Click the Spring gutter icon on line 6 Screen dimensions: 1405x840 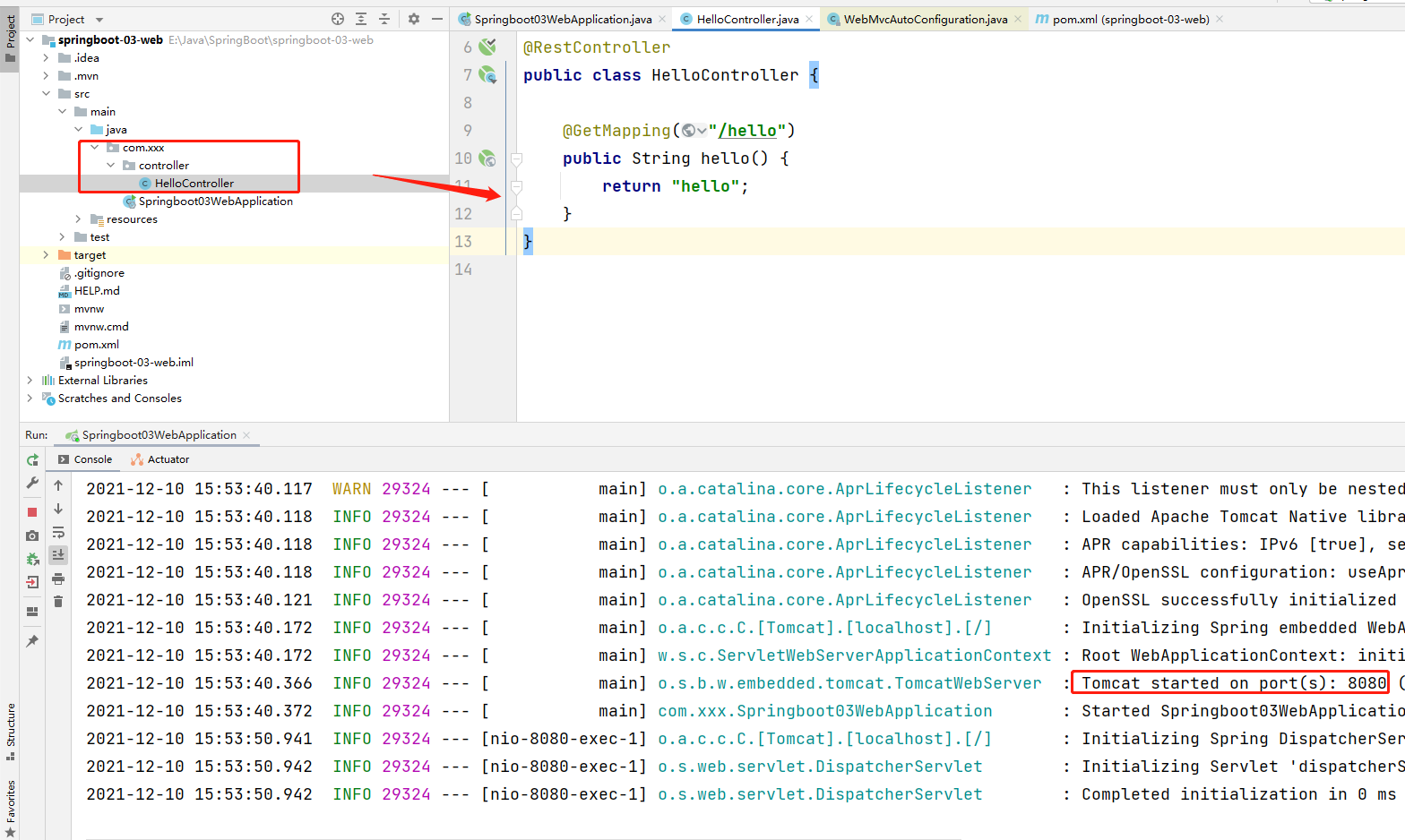487,47
